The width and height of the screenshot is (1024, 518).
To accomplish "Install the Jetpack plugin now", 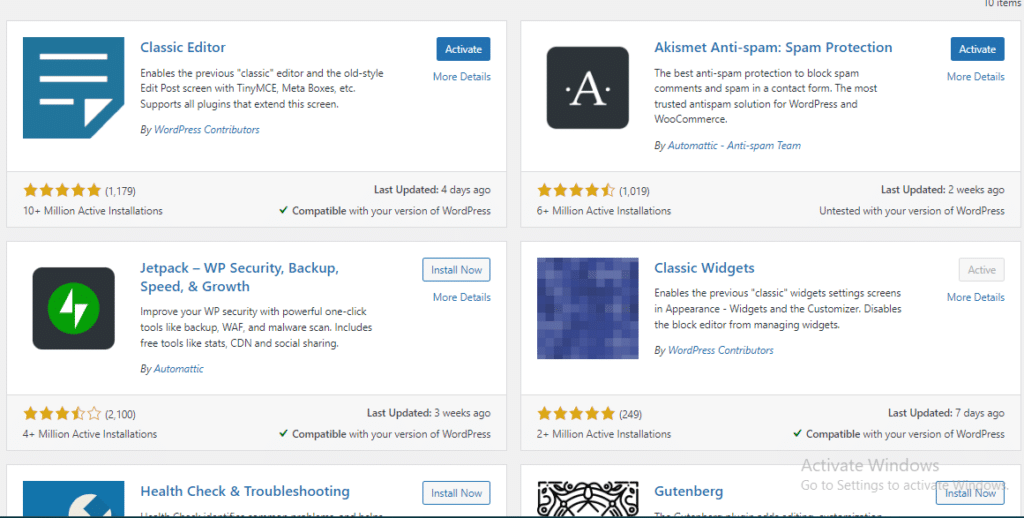I will [x=457, y=270].
